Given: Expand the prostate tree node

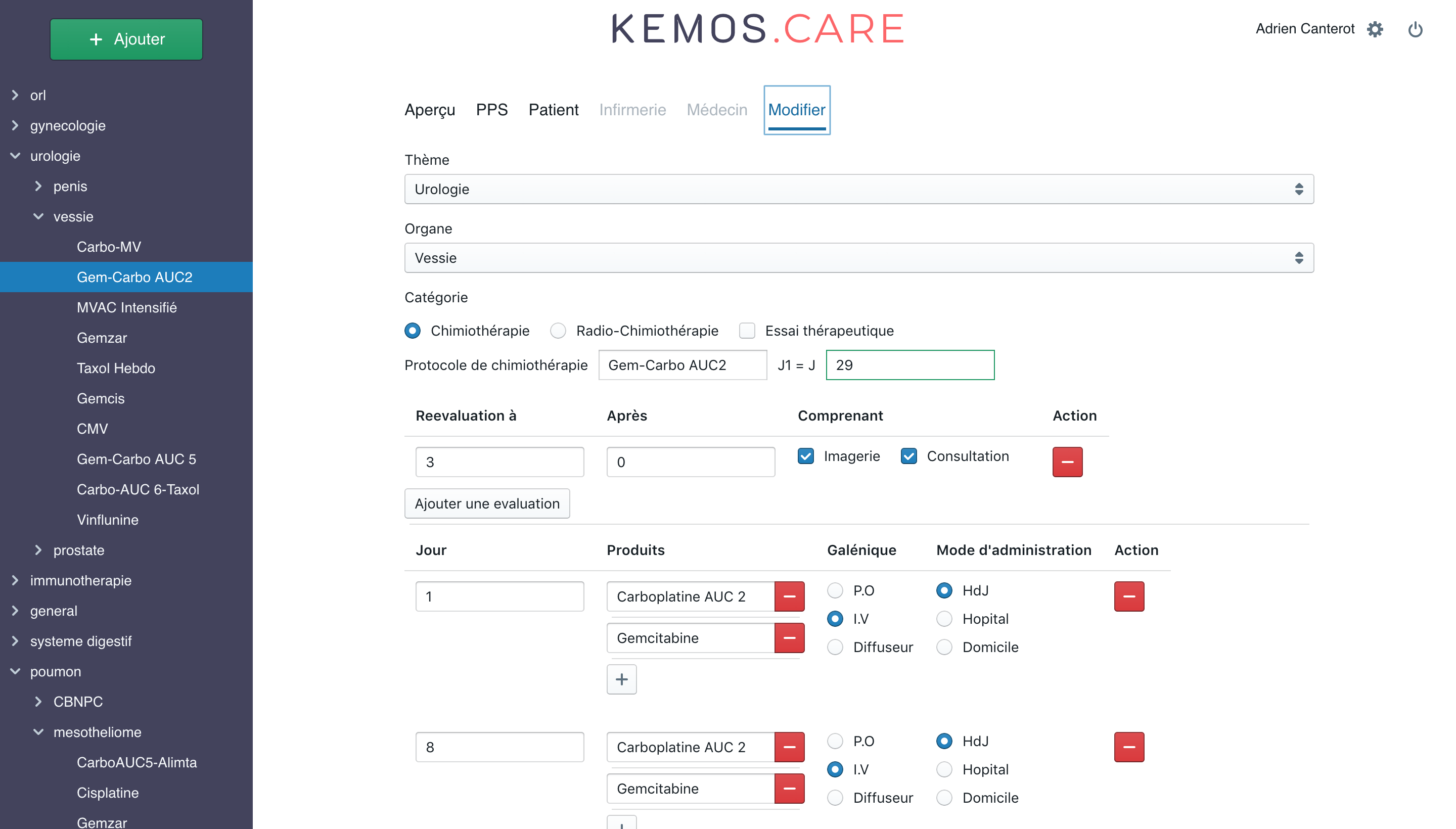Looking at the screenshot, I should point(38,550).
